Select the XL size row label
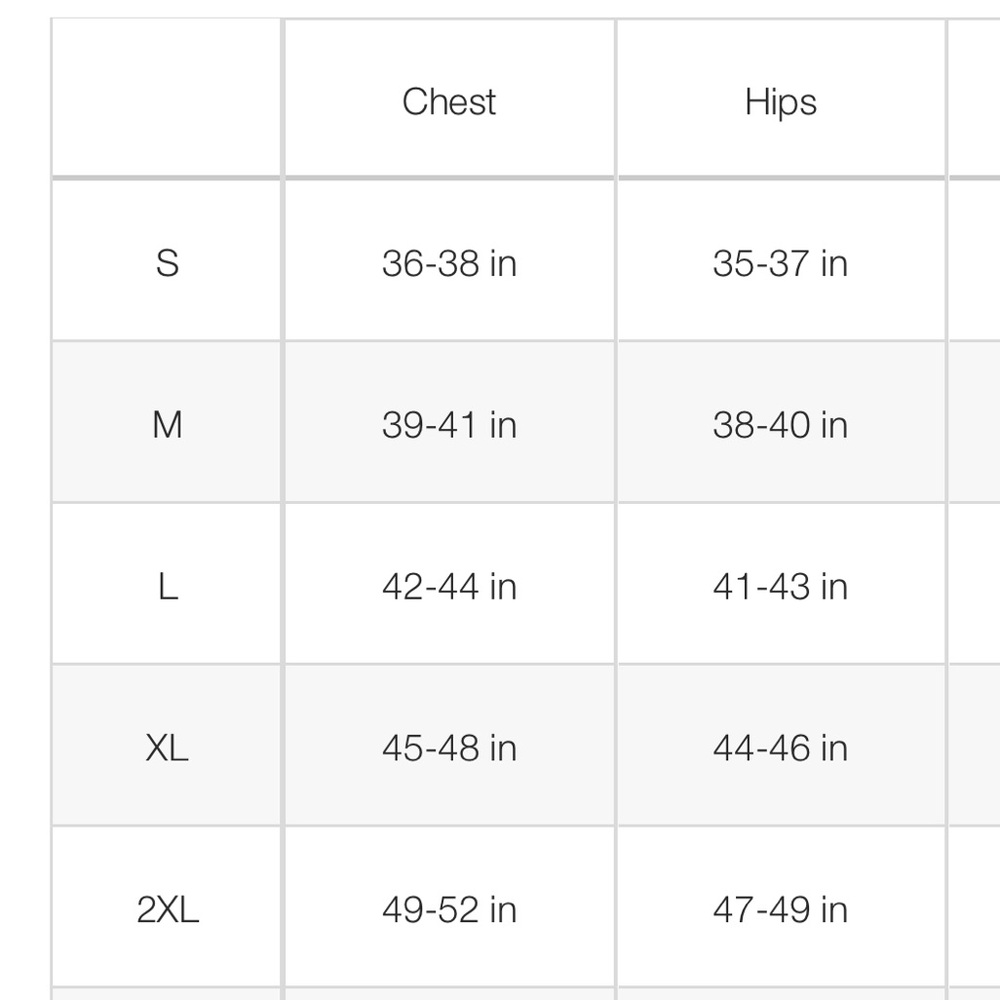The height and width of the screenshot is (1000, 1000). (166, 745)
